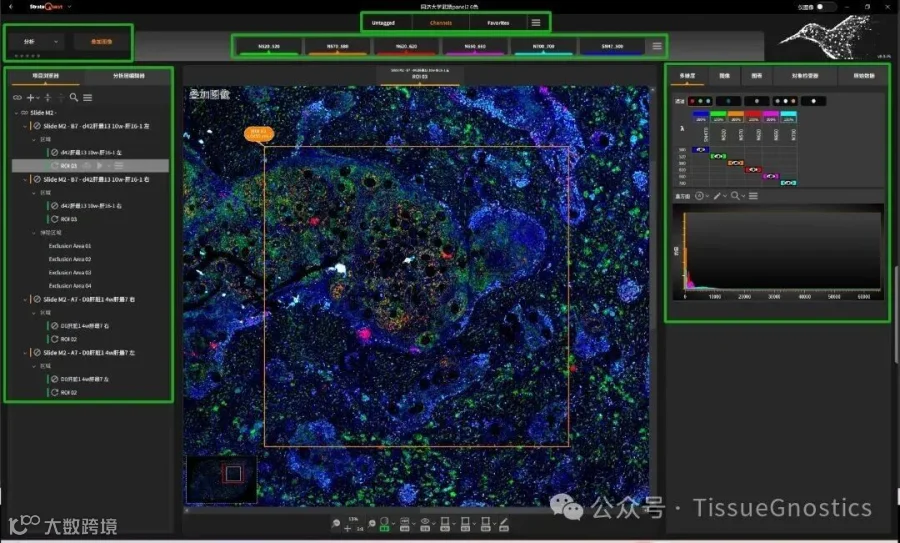This screenshot has width=900, height=543.
Task: Click the N650 channel button
Action: click(475, 46)
